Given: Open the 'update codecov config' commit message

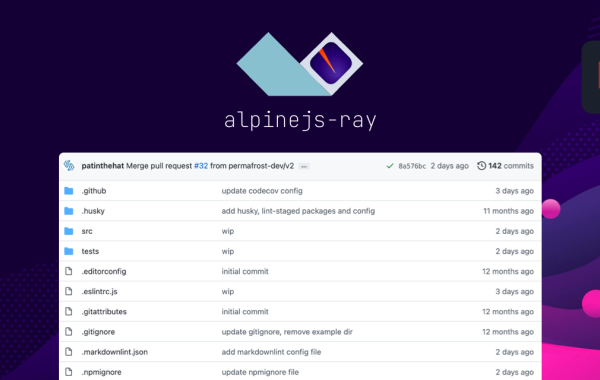Looking at the screenshot, I should coord(262,191).
